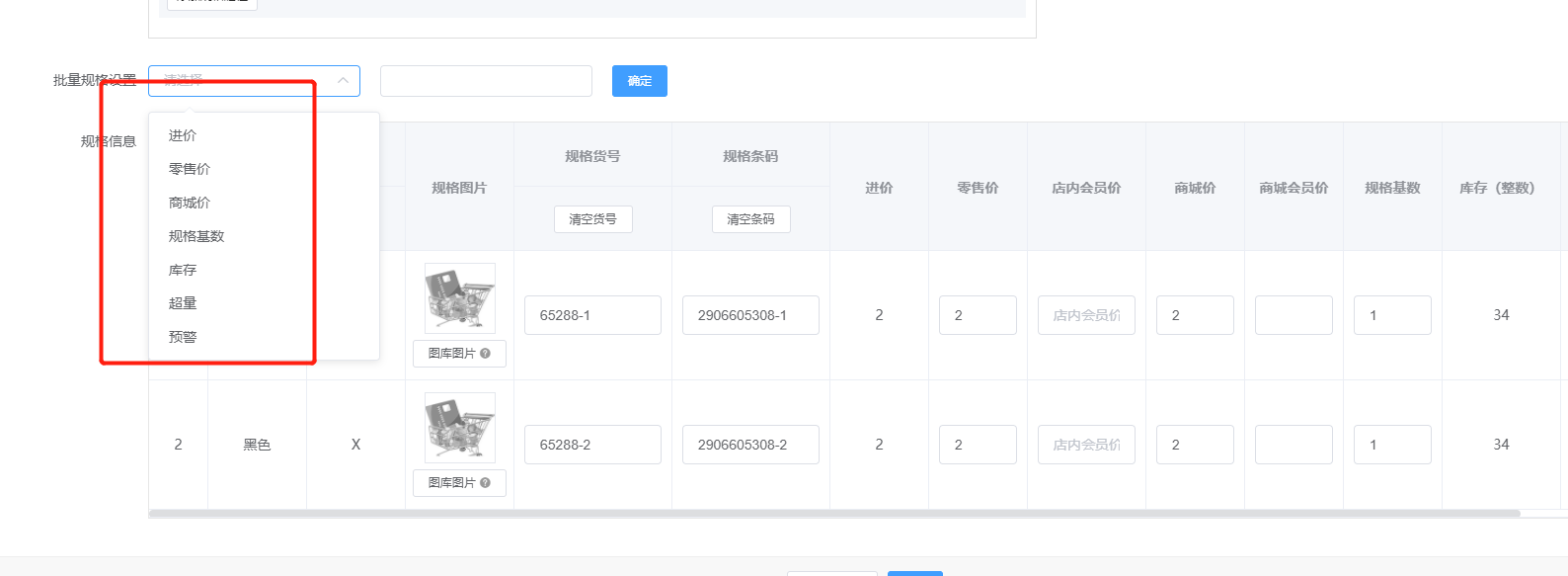
Task: Choose 零售价 from the dropdown list
Action: pyautogui.click(x=264, y=169)
